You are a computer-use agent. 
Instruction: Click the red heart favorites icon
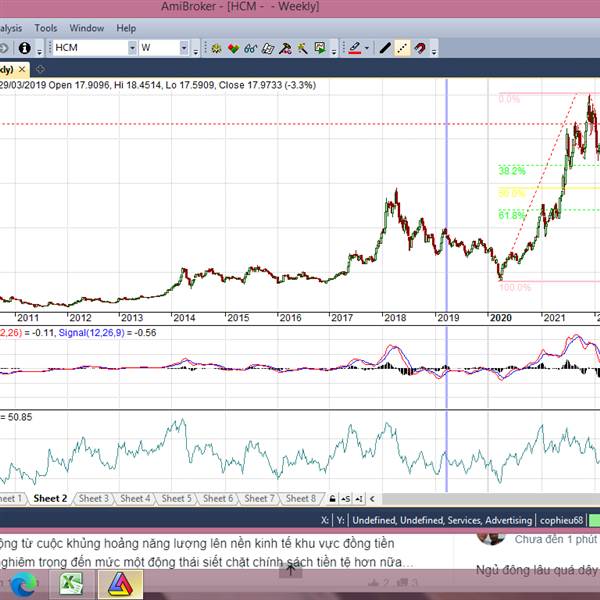pyautogui.click(x=233, y=47)
